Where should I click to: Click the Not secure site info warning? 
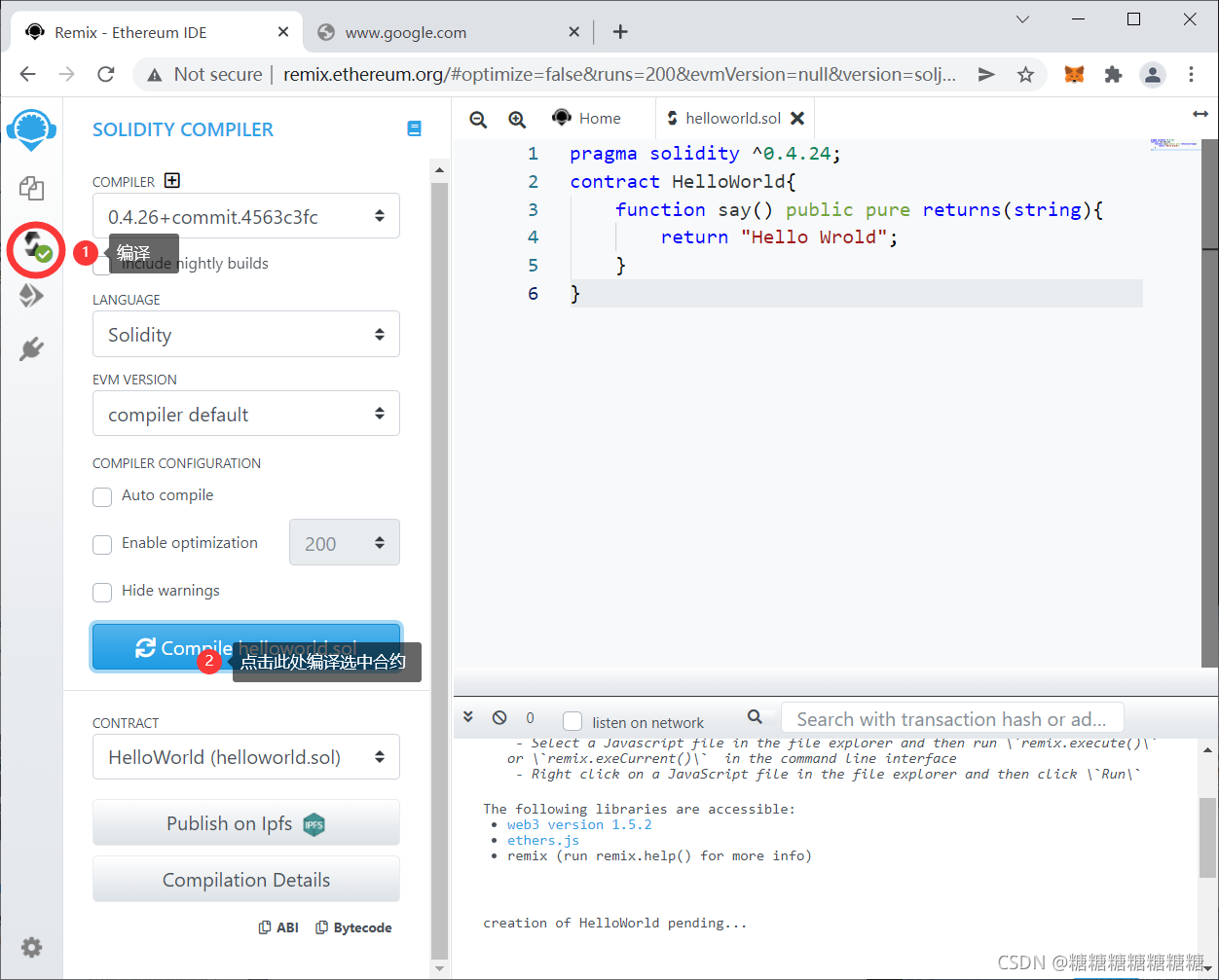[203, 74]
